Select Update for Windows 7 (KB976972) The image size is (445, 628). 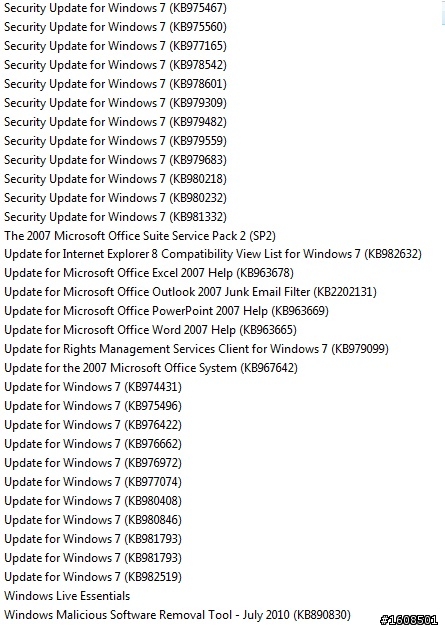tap(93, 463)
